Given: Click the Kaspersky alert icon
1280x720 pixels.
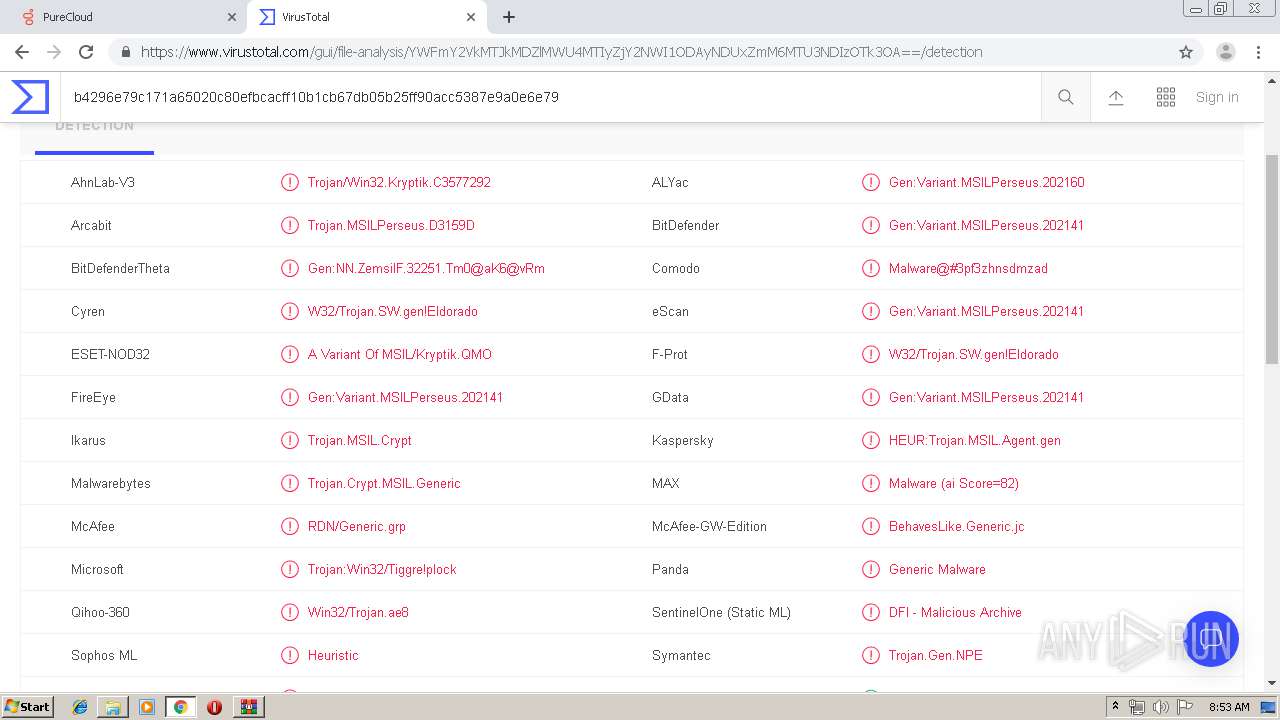Looking at the screenshot, I should (x=871, y=440).
